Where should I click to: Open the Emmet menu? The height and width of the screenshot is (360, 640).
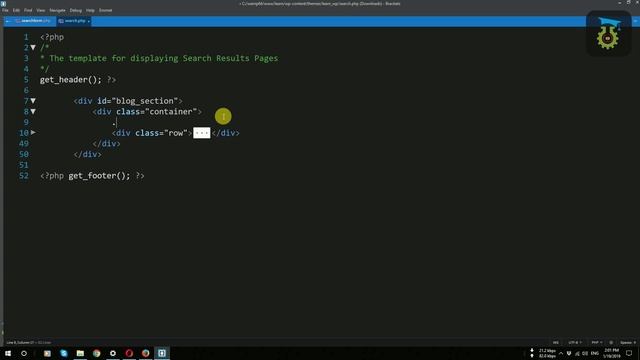pos(105,10)
